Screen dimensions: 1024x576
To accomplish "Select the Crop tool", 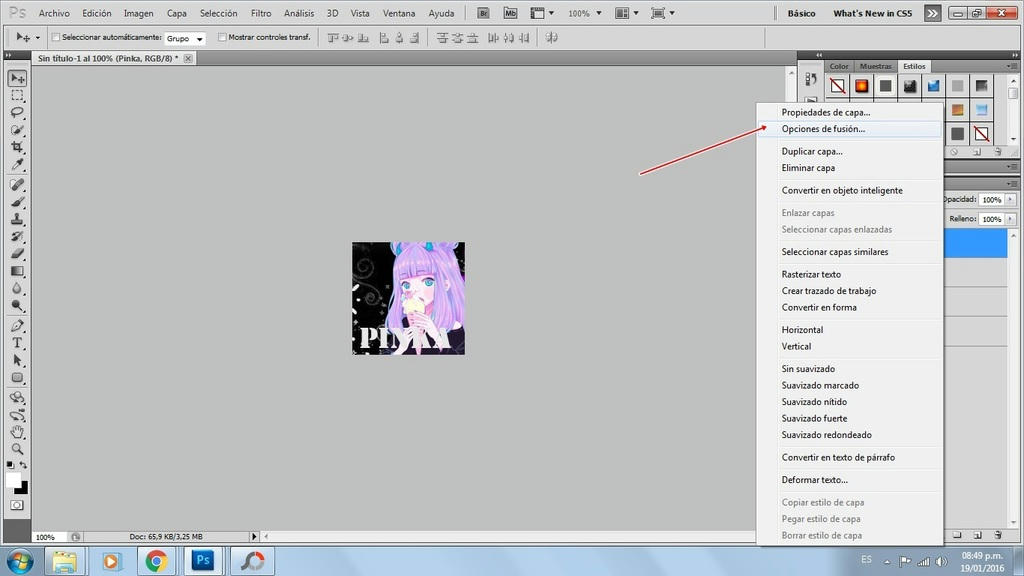I will tap(17, 147).
